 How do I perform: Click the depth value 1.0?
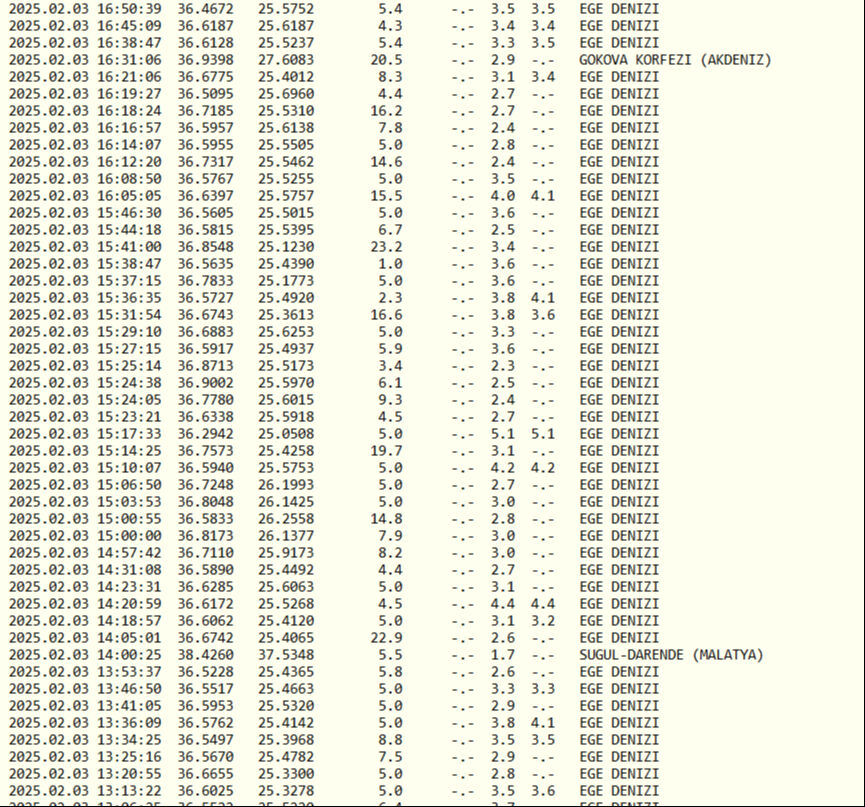click(390, 264)
